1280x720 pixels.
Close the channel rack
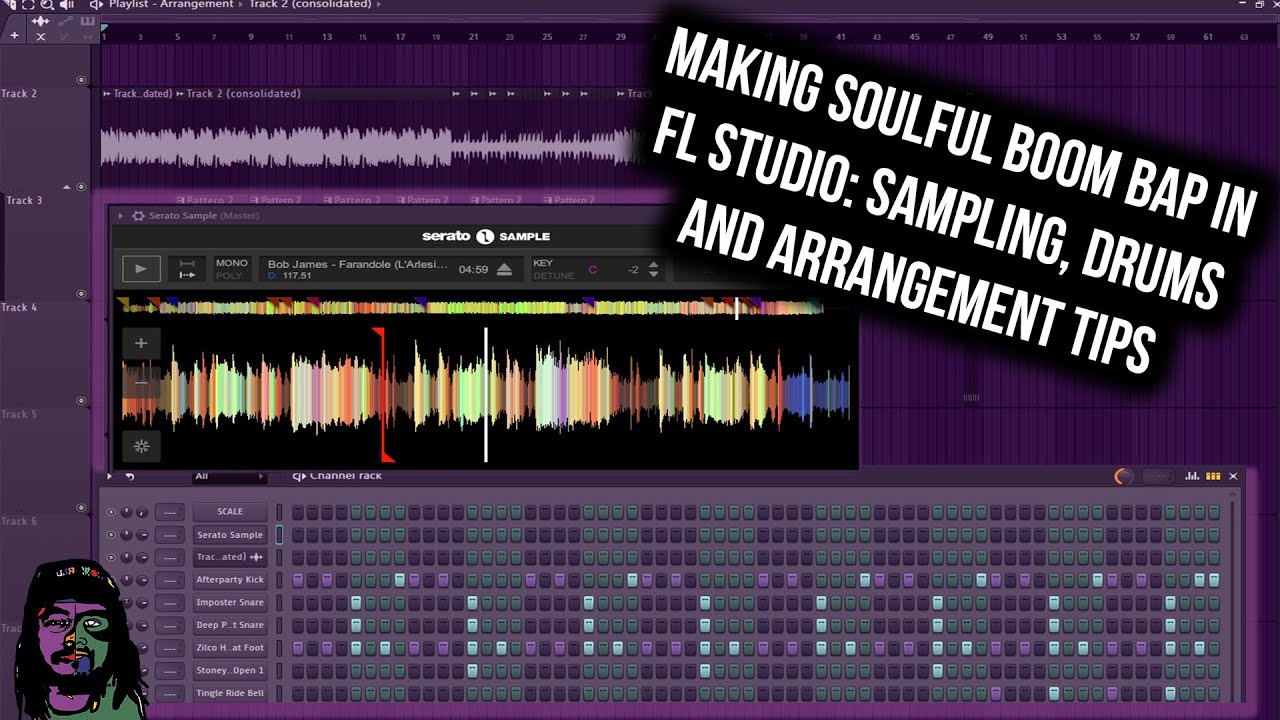click(1233, 477)
